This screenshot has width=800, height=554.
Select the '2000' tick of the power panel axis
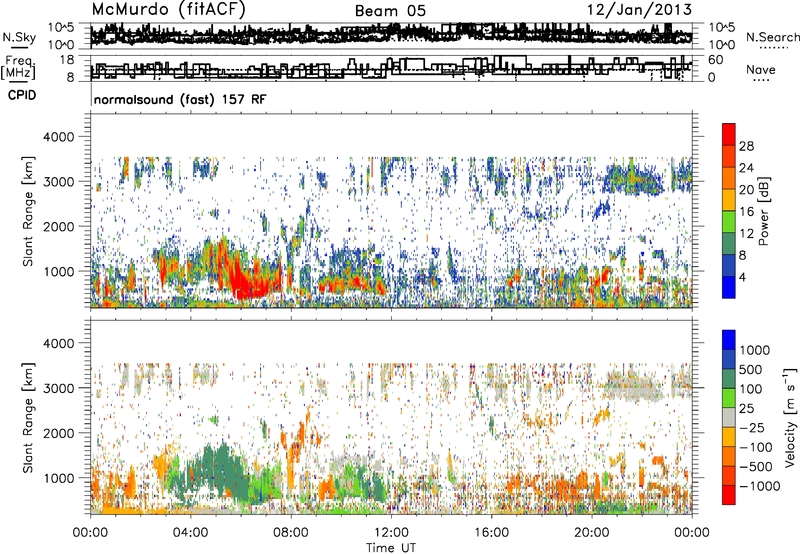tap(58, 226)
